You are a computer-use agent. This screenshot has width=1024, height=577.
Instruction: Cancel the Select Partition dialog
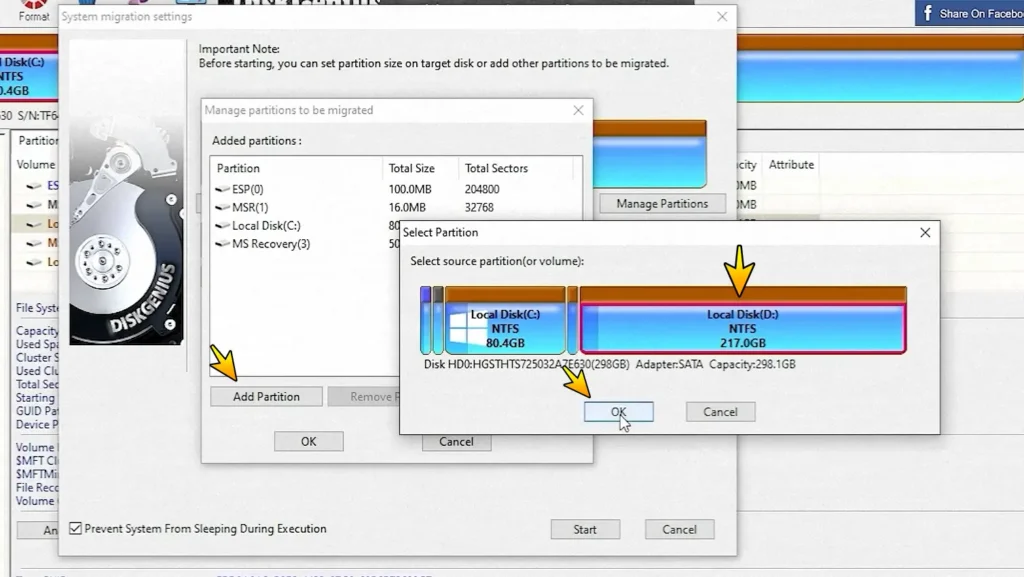[720, 412]
